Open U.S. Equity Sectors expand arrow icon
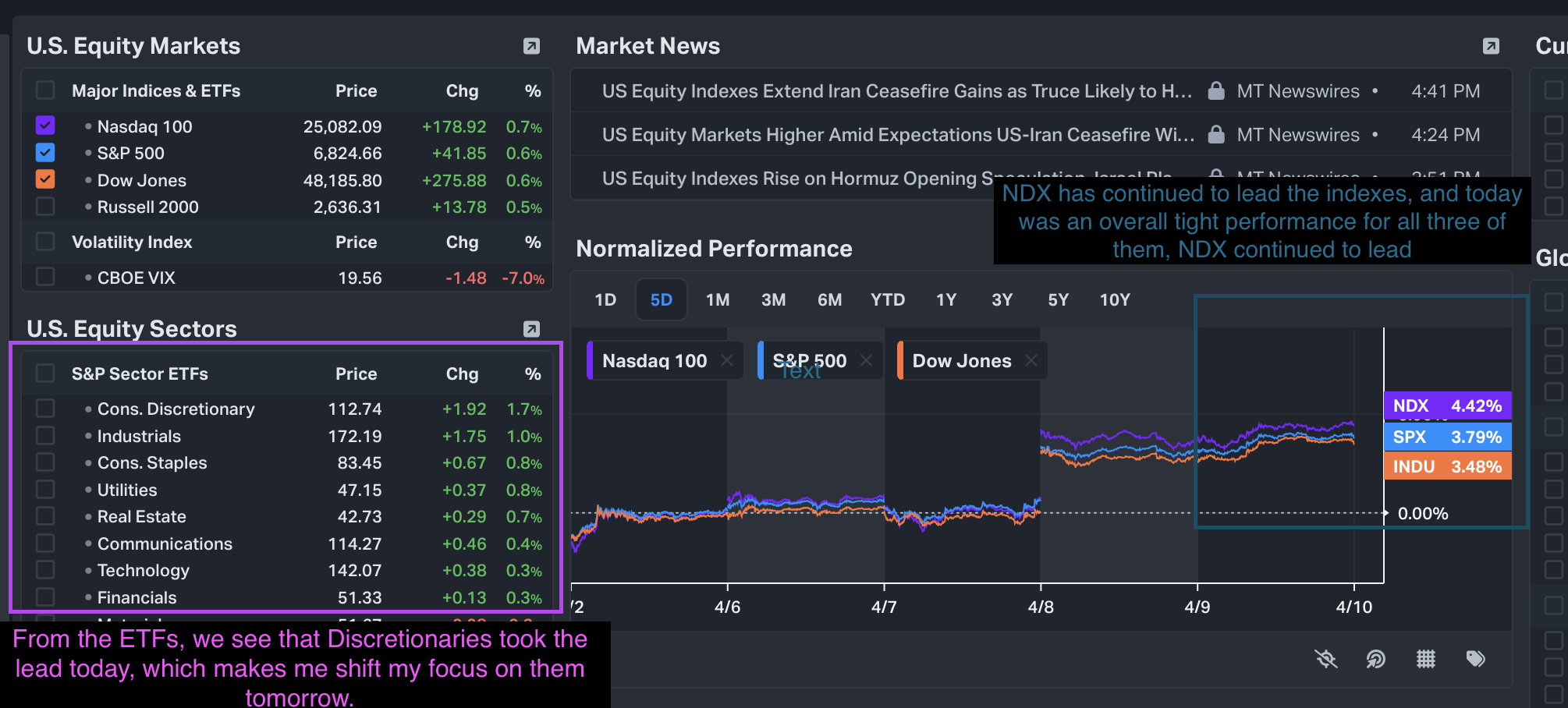The image size is (1568, 708). click(531, 329)
